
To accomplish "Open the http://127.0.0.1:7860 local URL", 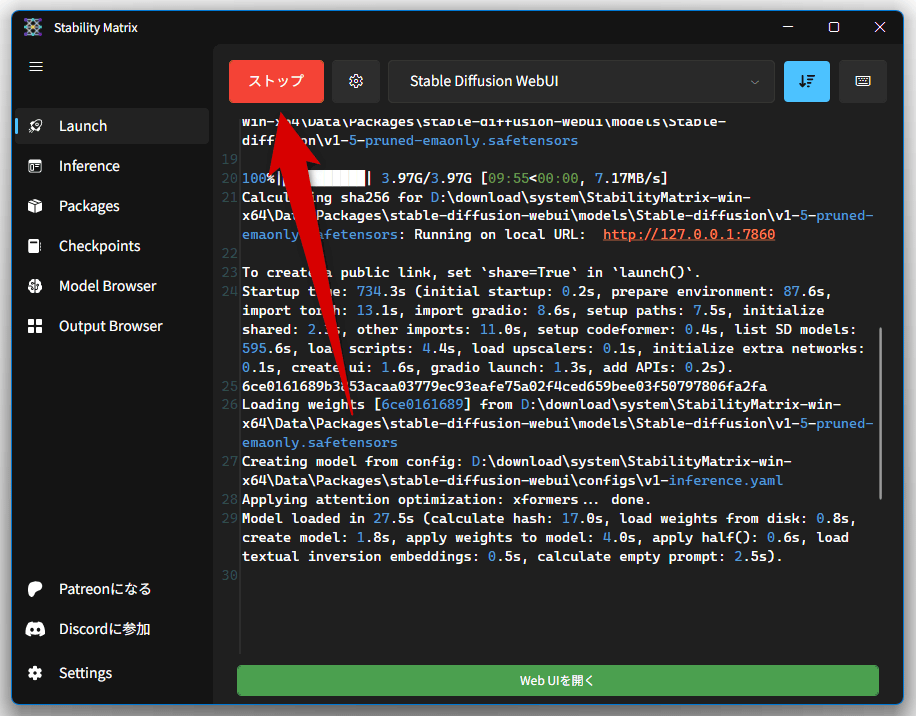I will [689, 235].
